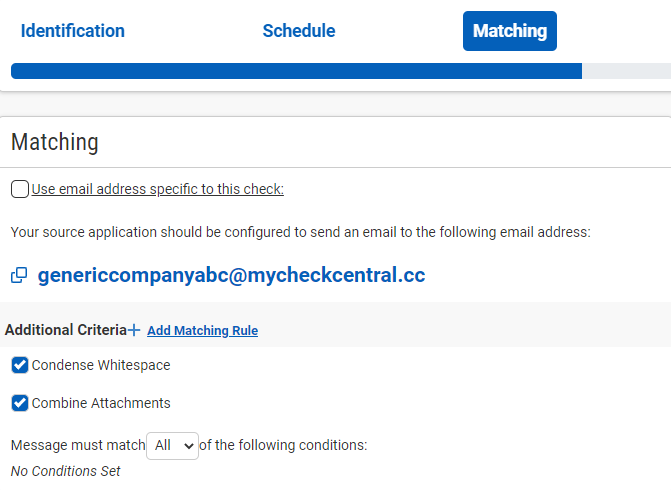Image resolution: width=671 pixels, height=490 pixels.
Task: Click the plus icon beside Additional Criteria
Action: pyautogui.click(x=134, y=330)
